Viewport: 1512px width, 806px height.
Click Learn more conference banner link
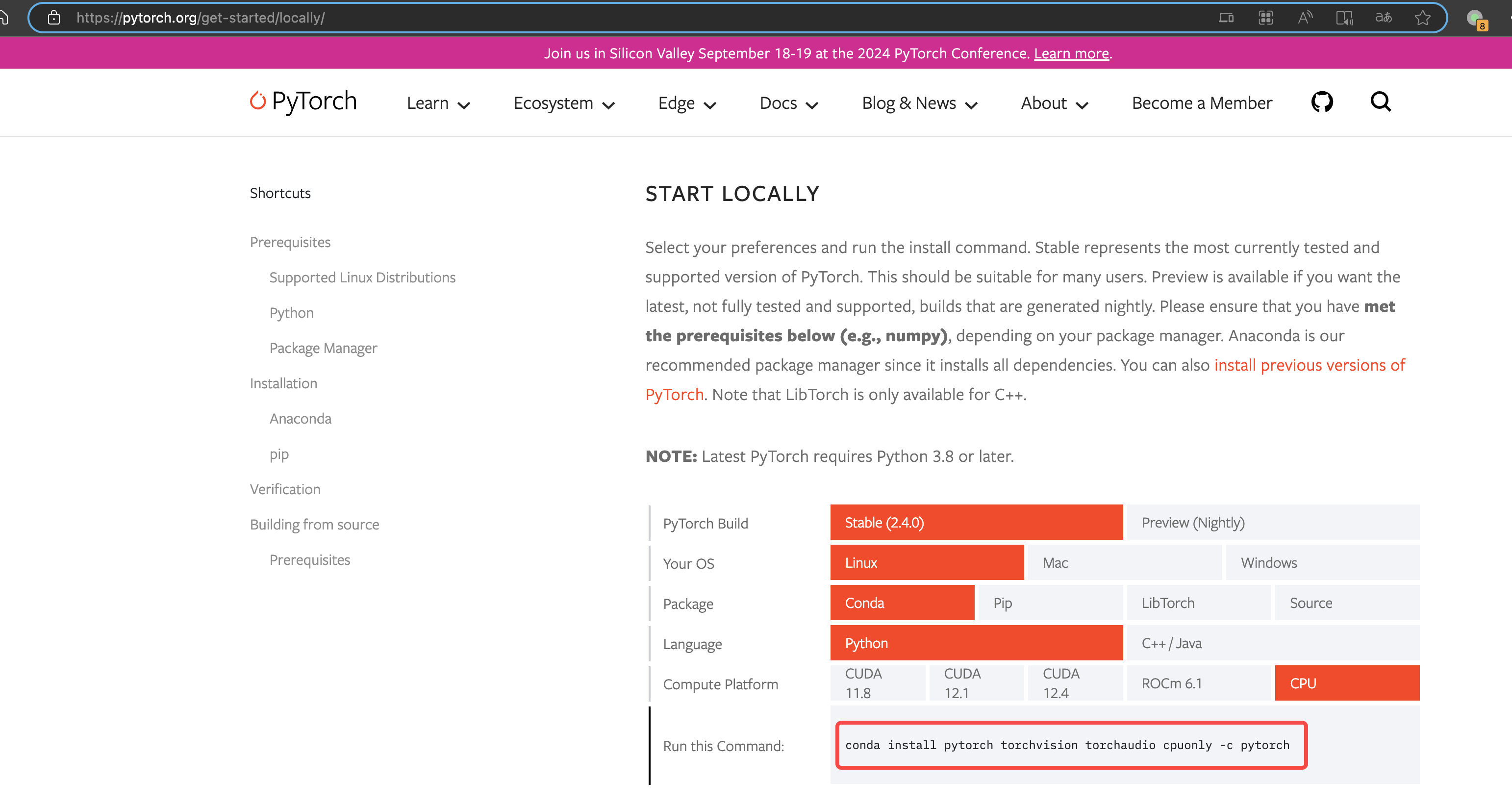coord(1071,53)
